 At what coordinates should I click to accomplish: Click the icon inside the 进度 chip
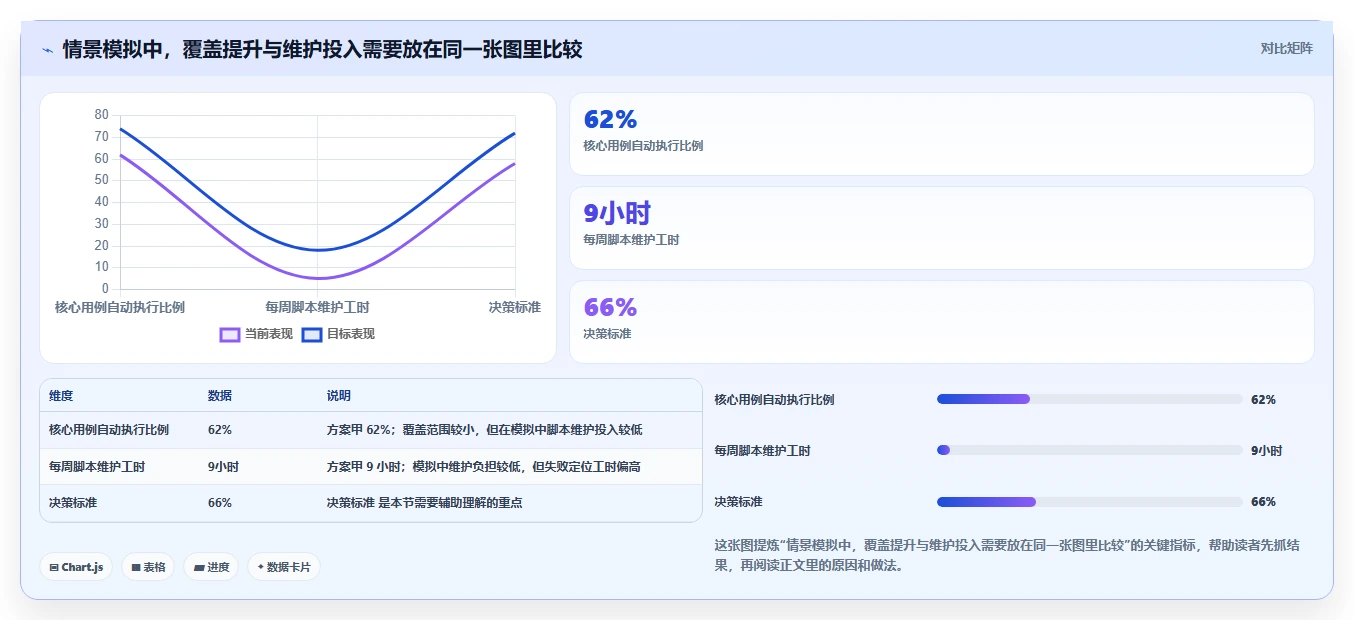(x=198, y=567)
